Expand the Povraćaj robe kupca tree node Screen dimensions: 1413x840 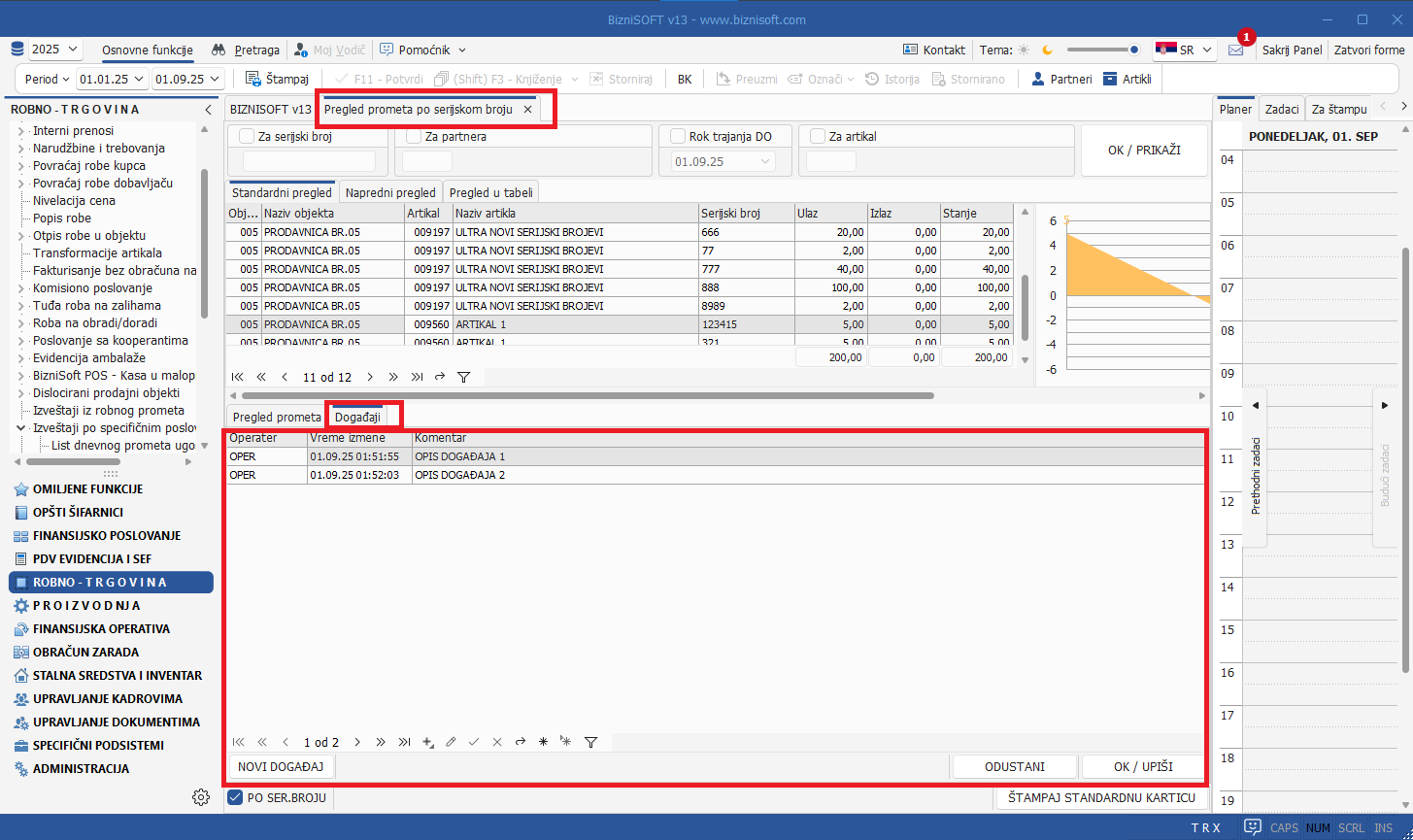[21, 166]
